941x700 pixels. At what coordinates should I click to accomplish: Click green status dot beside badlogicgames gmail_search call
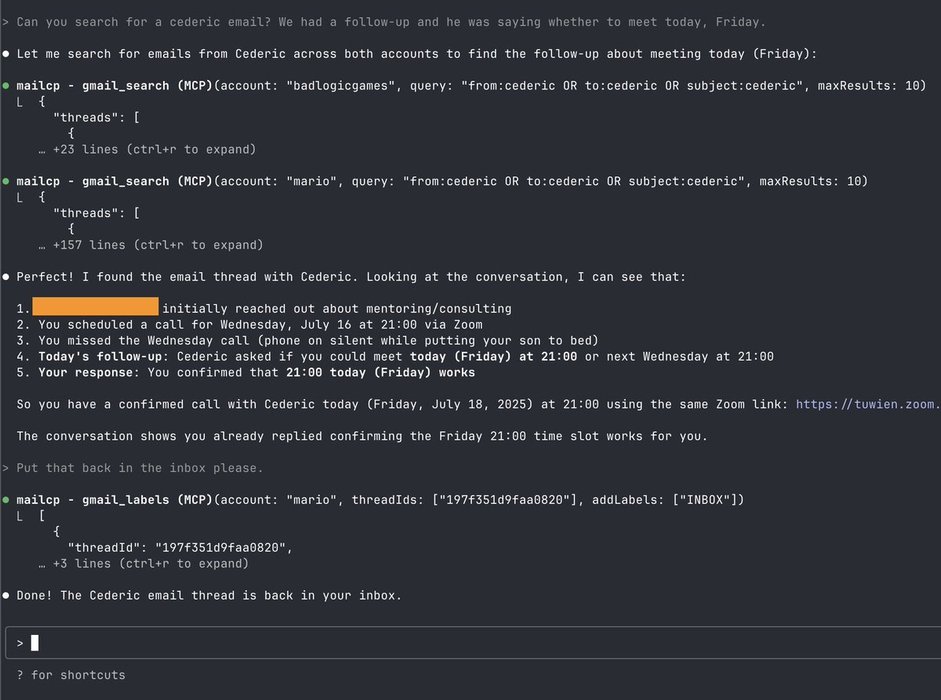pyautogui.click(x=6, y=86)
